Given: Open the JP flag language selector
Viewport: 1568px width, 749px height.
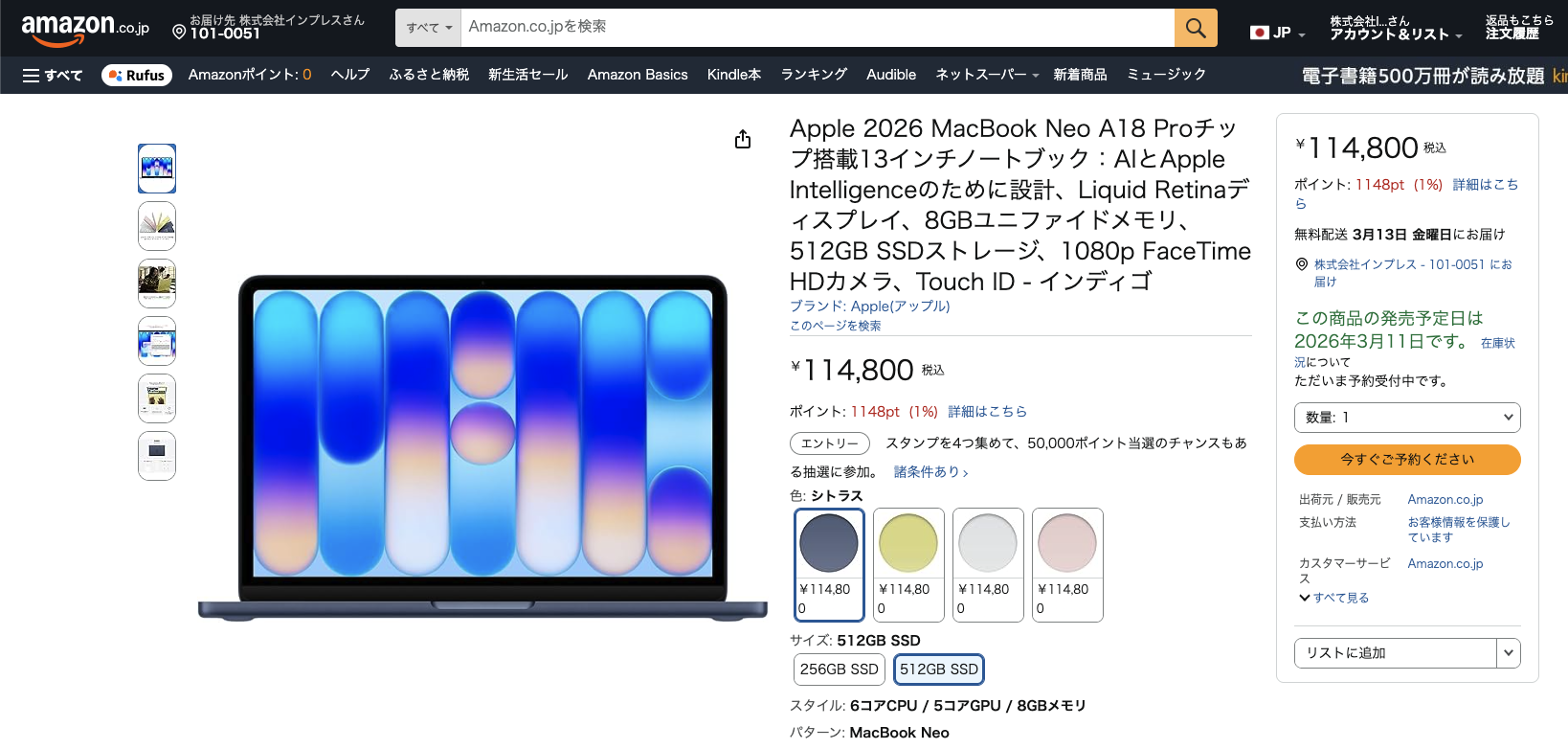Looking at the screenshot, I should point(1277,33).
